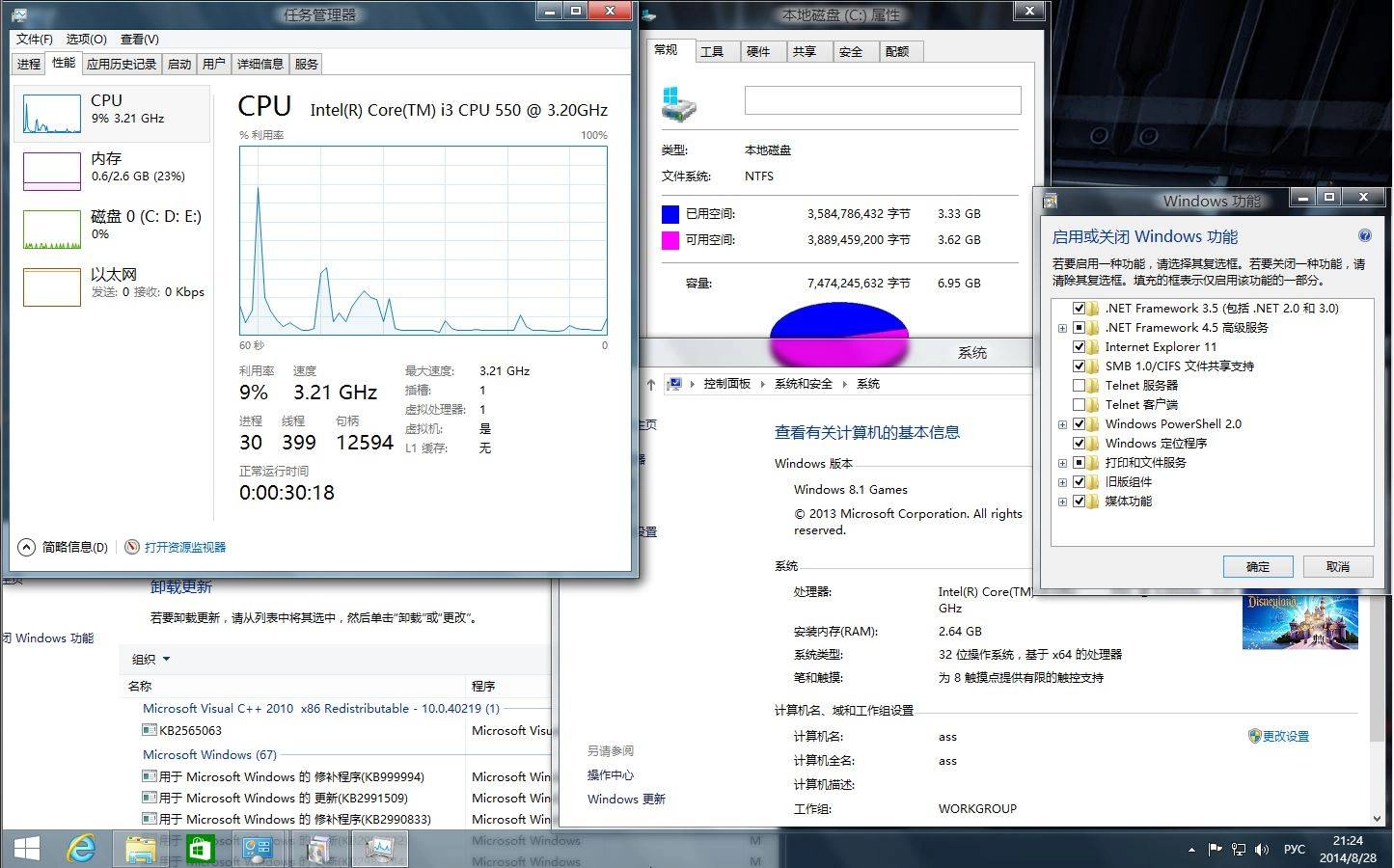Click the magenta 可用空间 color swatch
Viewport: 1394px width, 868px height.
[670, 240]
